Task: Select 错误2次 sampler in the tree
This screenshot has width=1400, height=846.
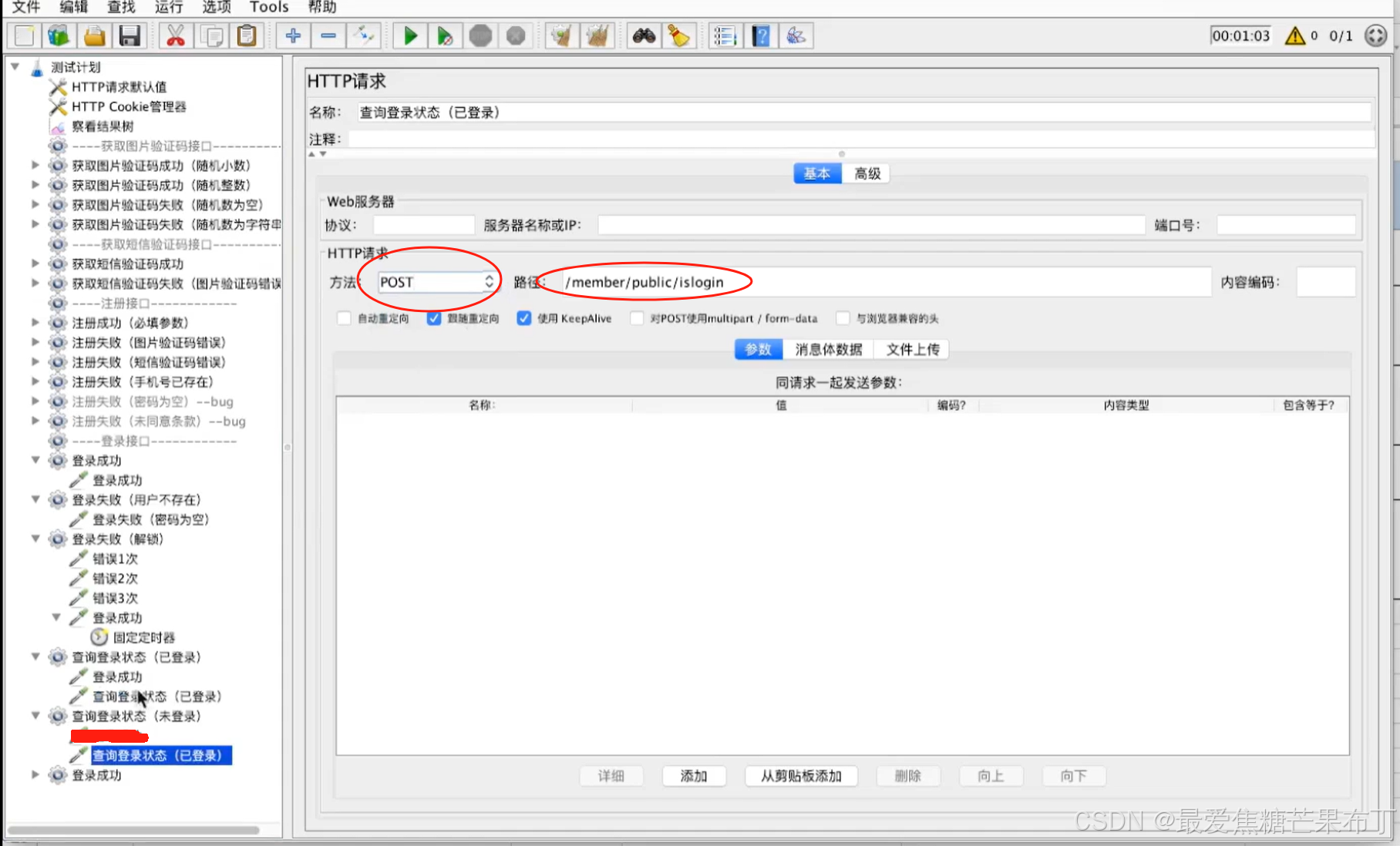Action: click(116, 578)
